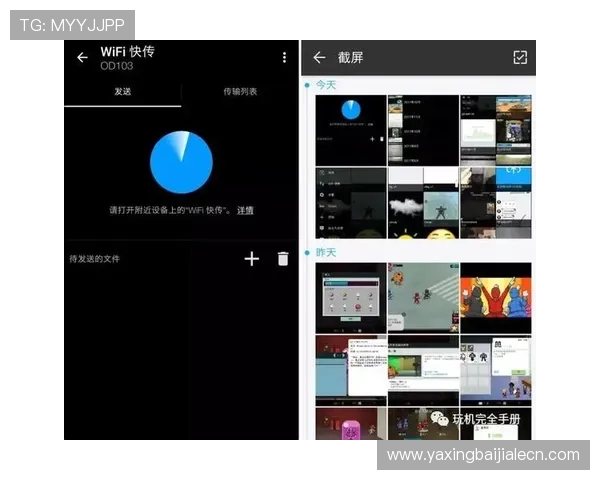Viewport: 600px width, 480px height.
Task: Tap the 截屏 title in gallery header
Action: tap(350, 58)
